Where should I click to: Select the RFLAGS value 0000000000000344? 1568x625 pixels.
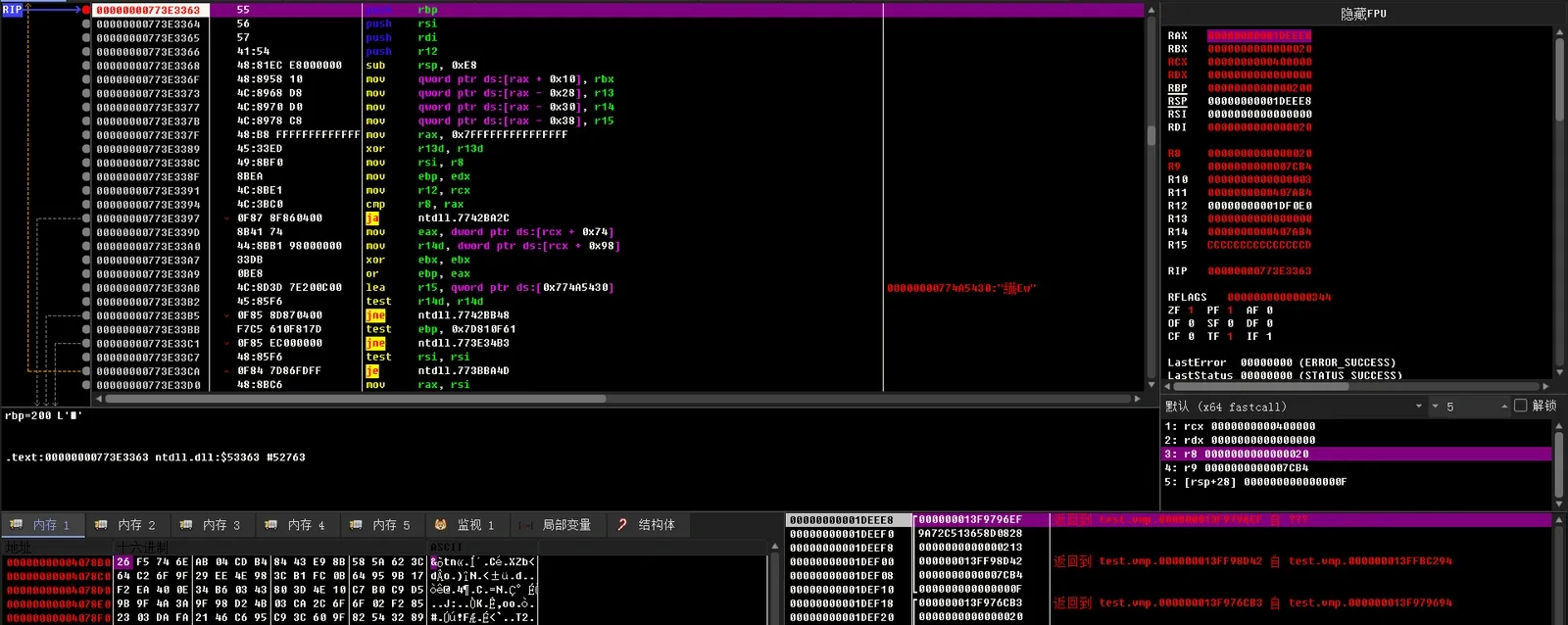[1279, 297]
